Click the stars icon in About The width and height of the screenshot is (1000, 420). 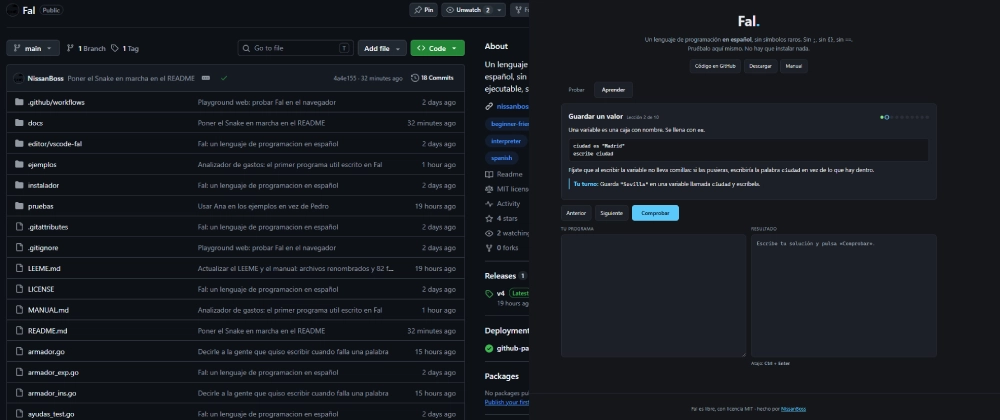pos(489,219)
